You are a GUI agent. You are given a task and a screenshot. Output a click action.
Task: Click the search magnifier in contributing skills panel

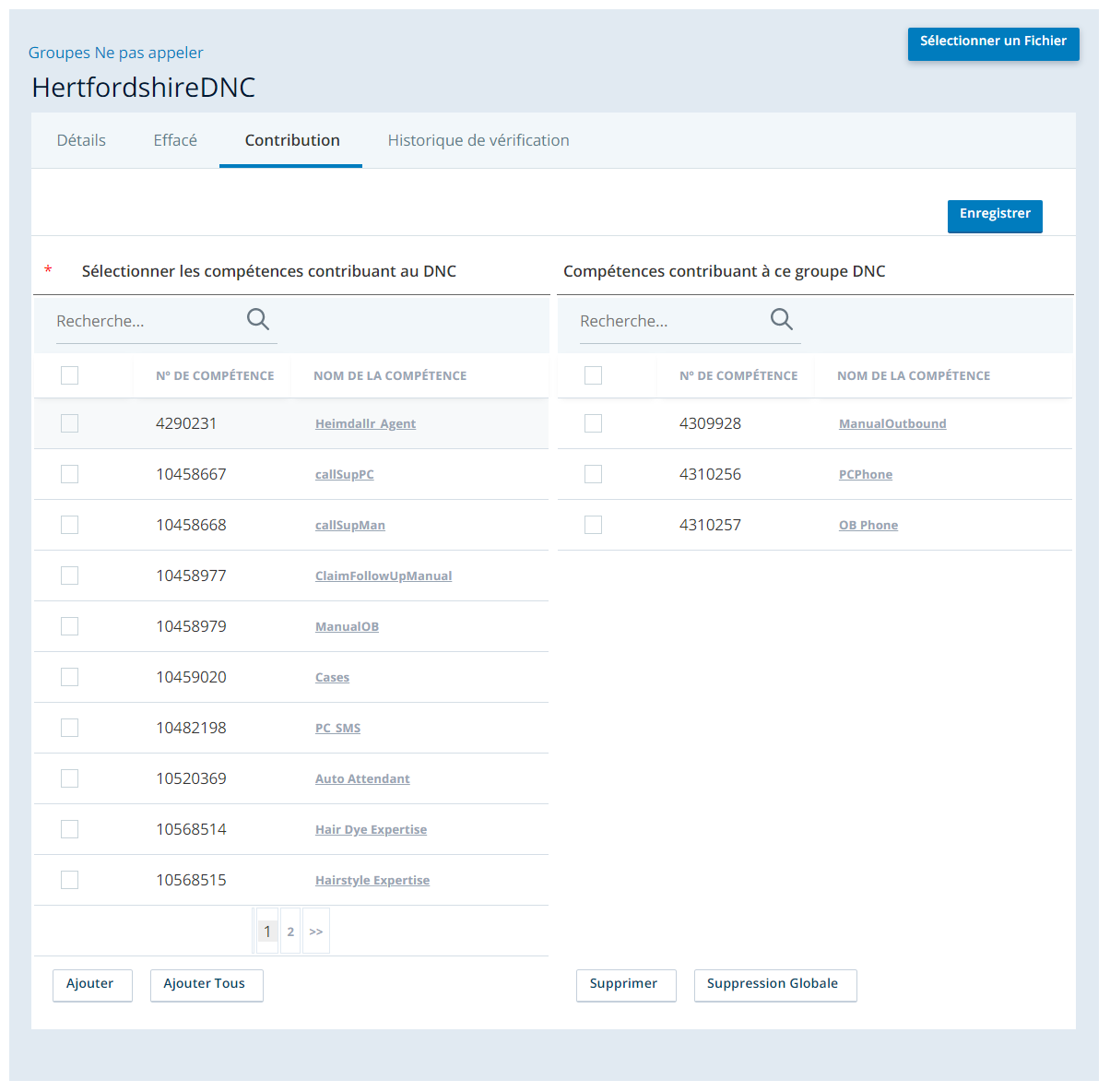[x=782, y=319]
